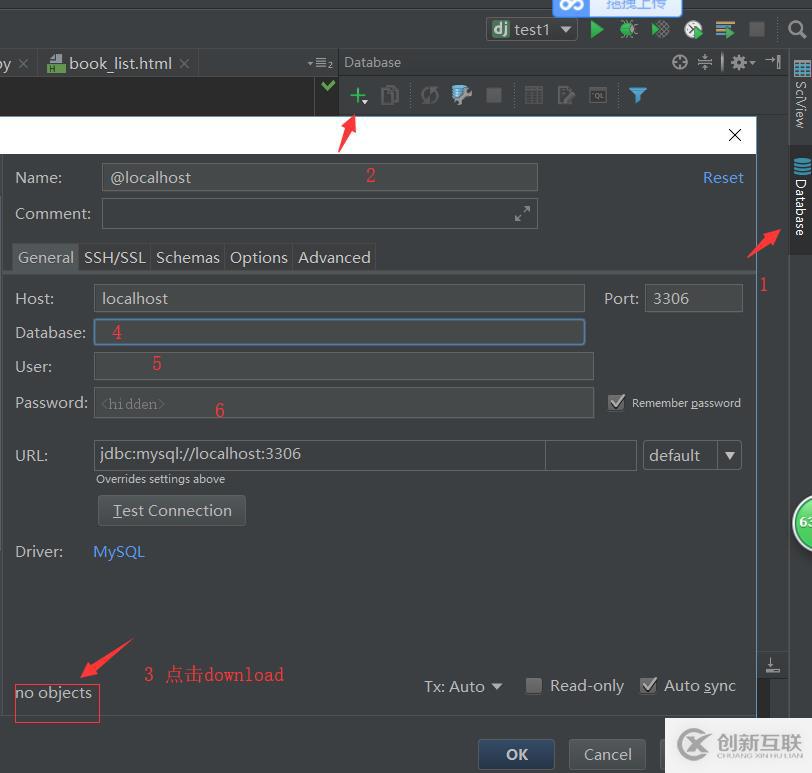
Task: Close the data source dialog
Action: point(734,135)
